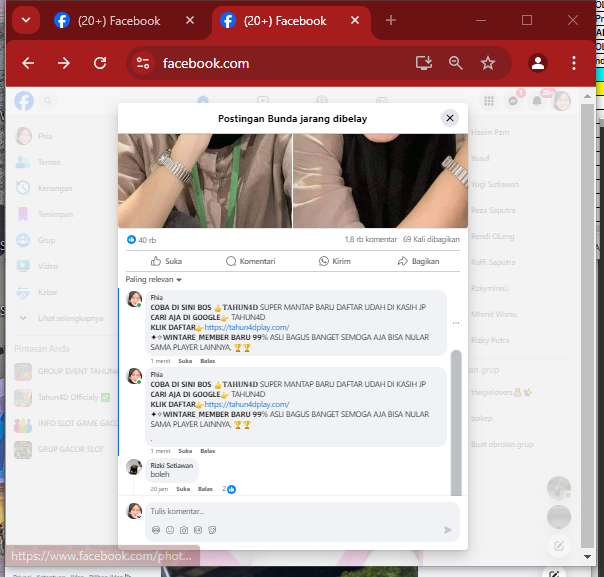Open Rizki Setiawan's profile name
Image resolution: width=604 pixels, height=577 pixels.
click(x=172, y=465)
